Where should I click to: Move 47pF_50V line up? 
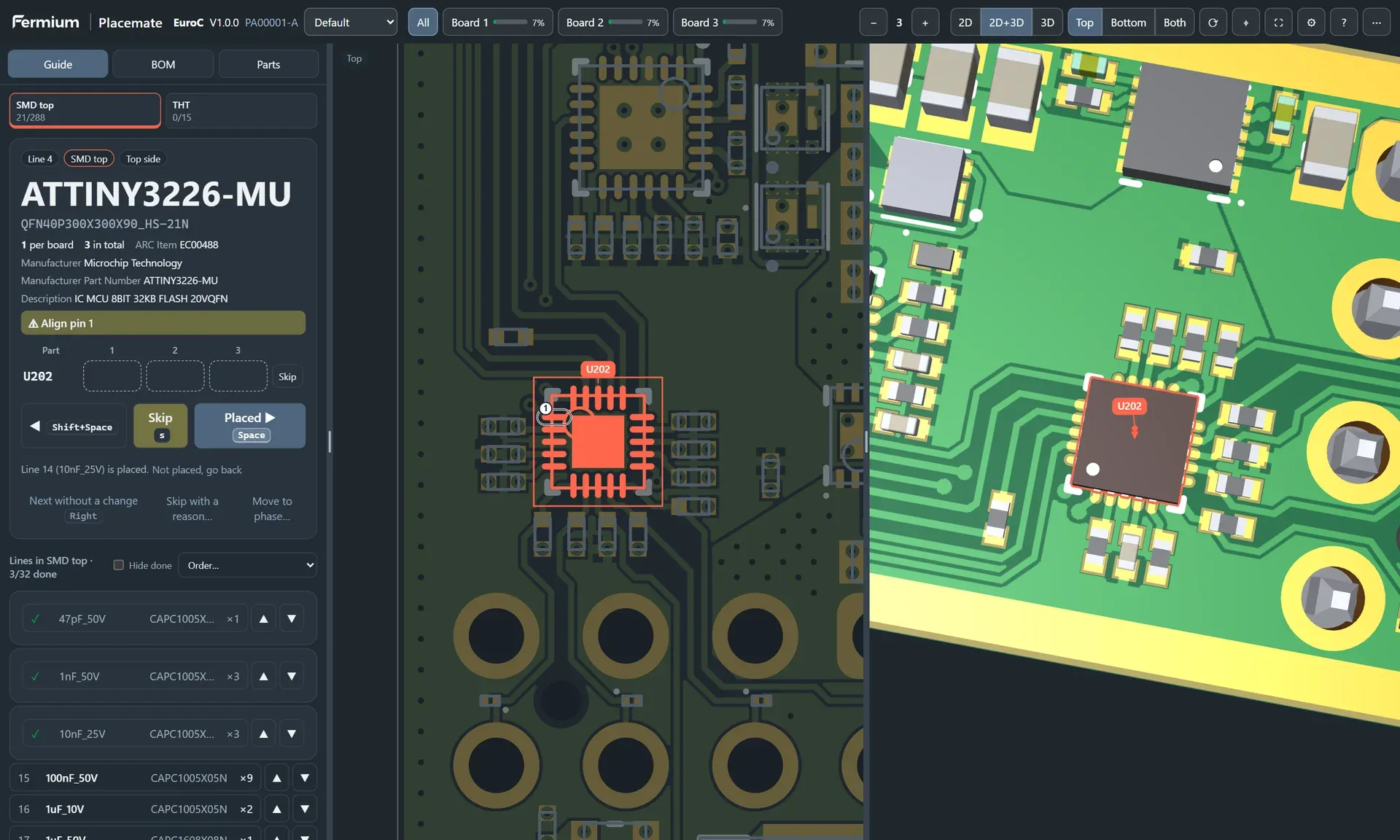click(x=264, y=618)
